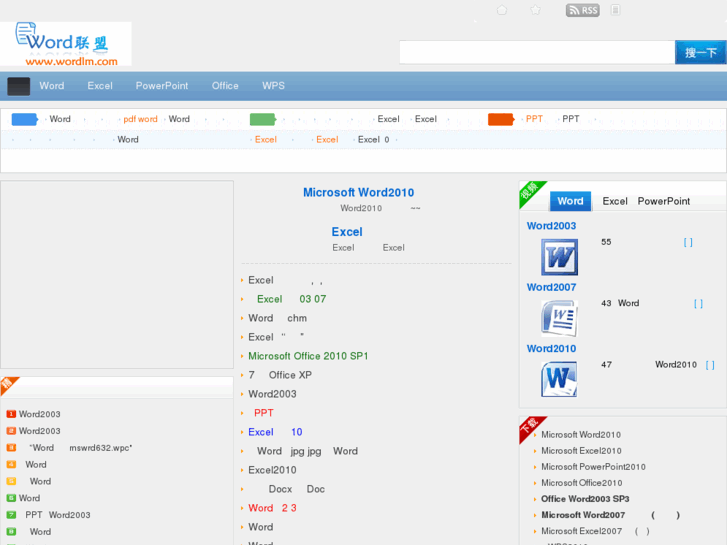Open the PowerPoint navigation item
The height and width of the screenshot is (545, 727).
(162, 86)
